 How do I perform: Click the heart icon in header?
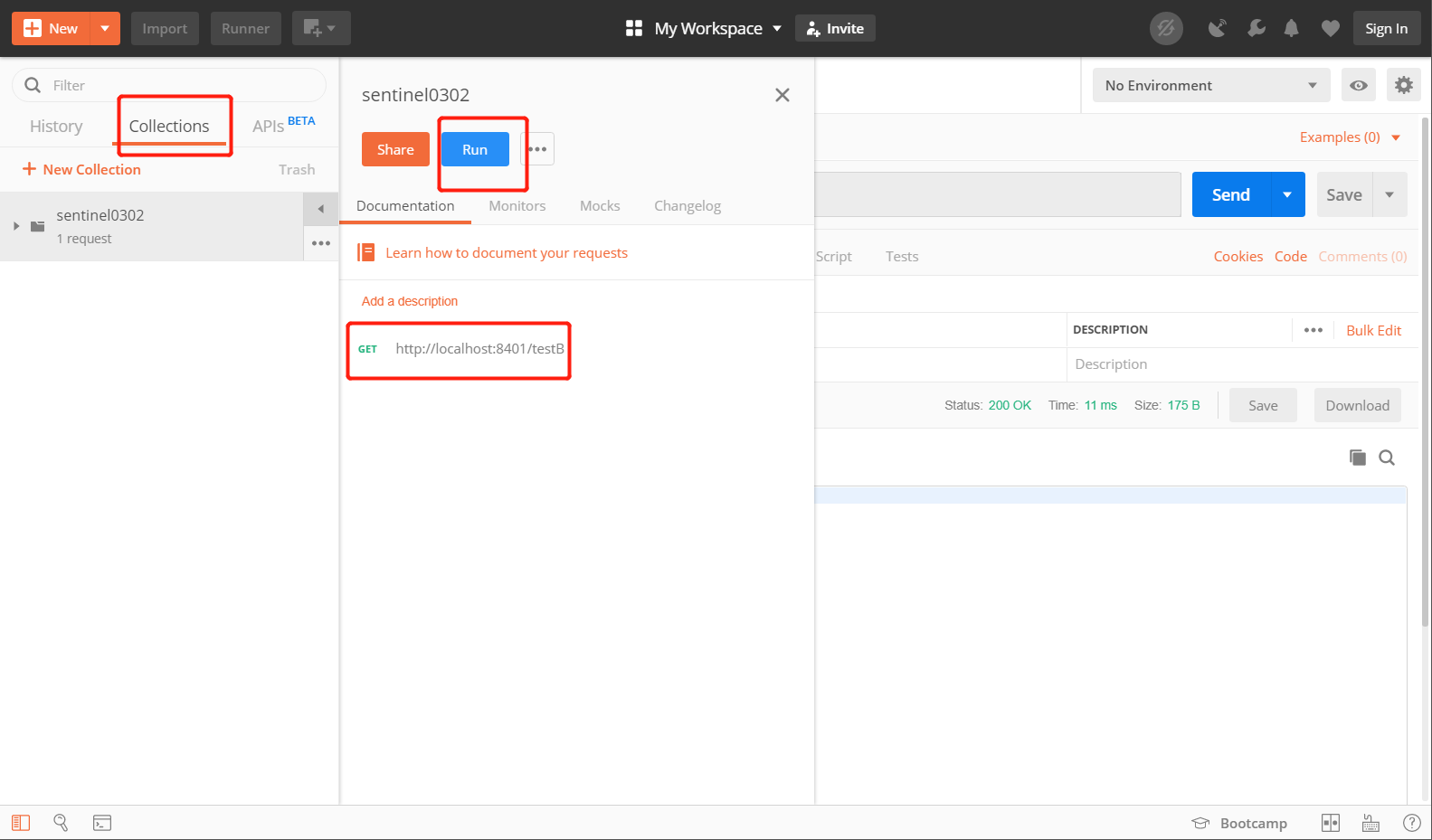click(x=1330, y=28)
